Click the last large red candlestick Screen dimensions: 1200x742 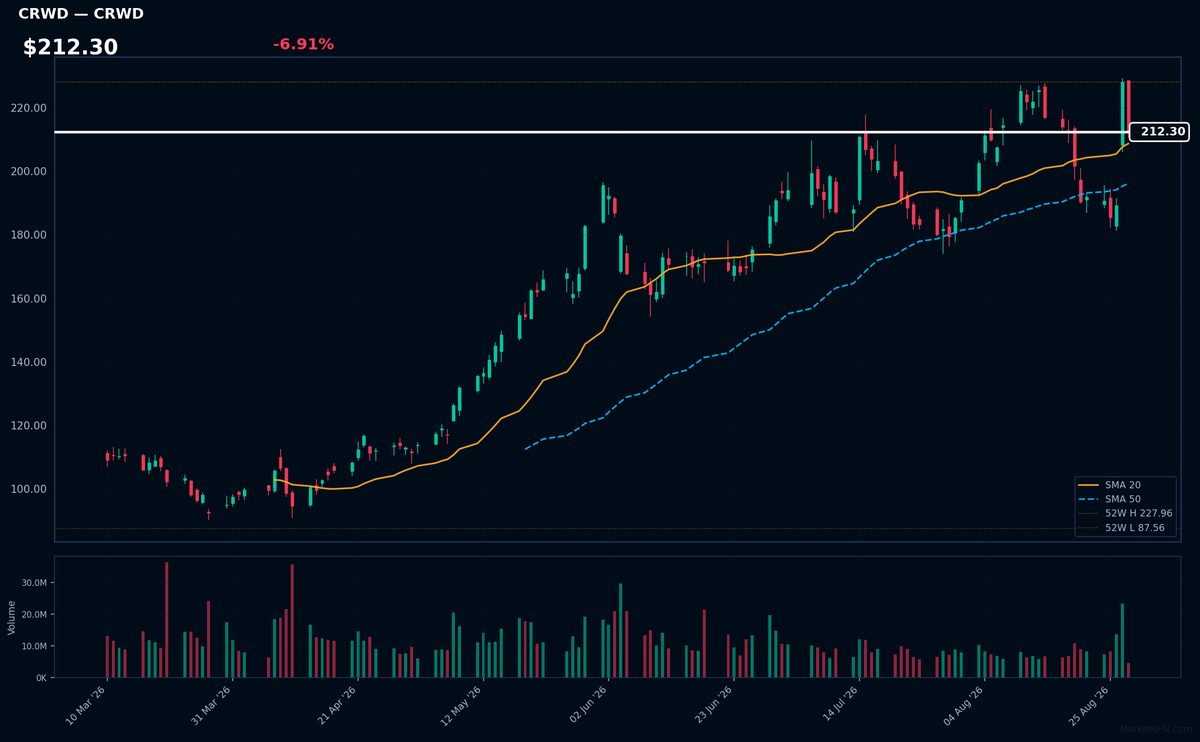(x=1128, y=107)
